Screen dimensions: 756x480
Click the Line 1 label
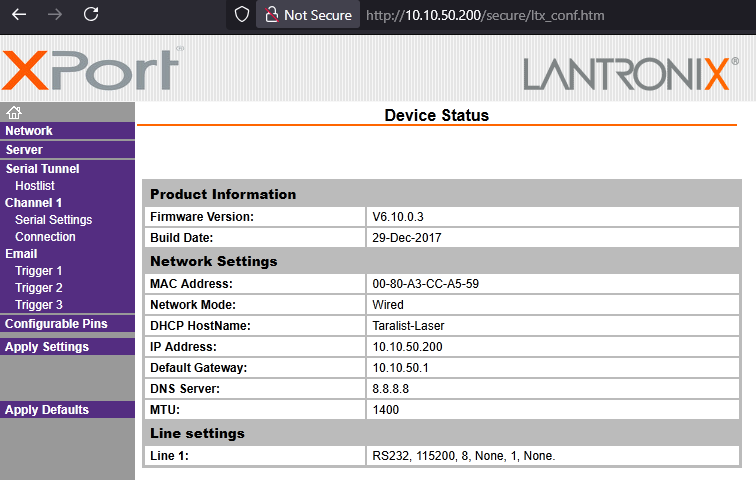tap(169, 455)
